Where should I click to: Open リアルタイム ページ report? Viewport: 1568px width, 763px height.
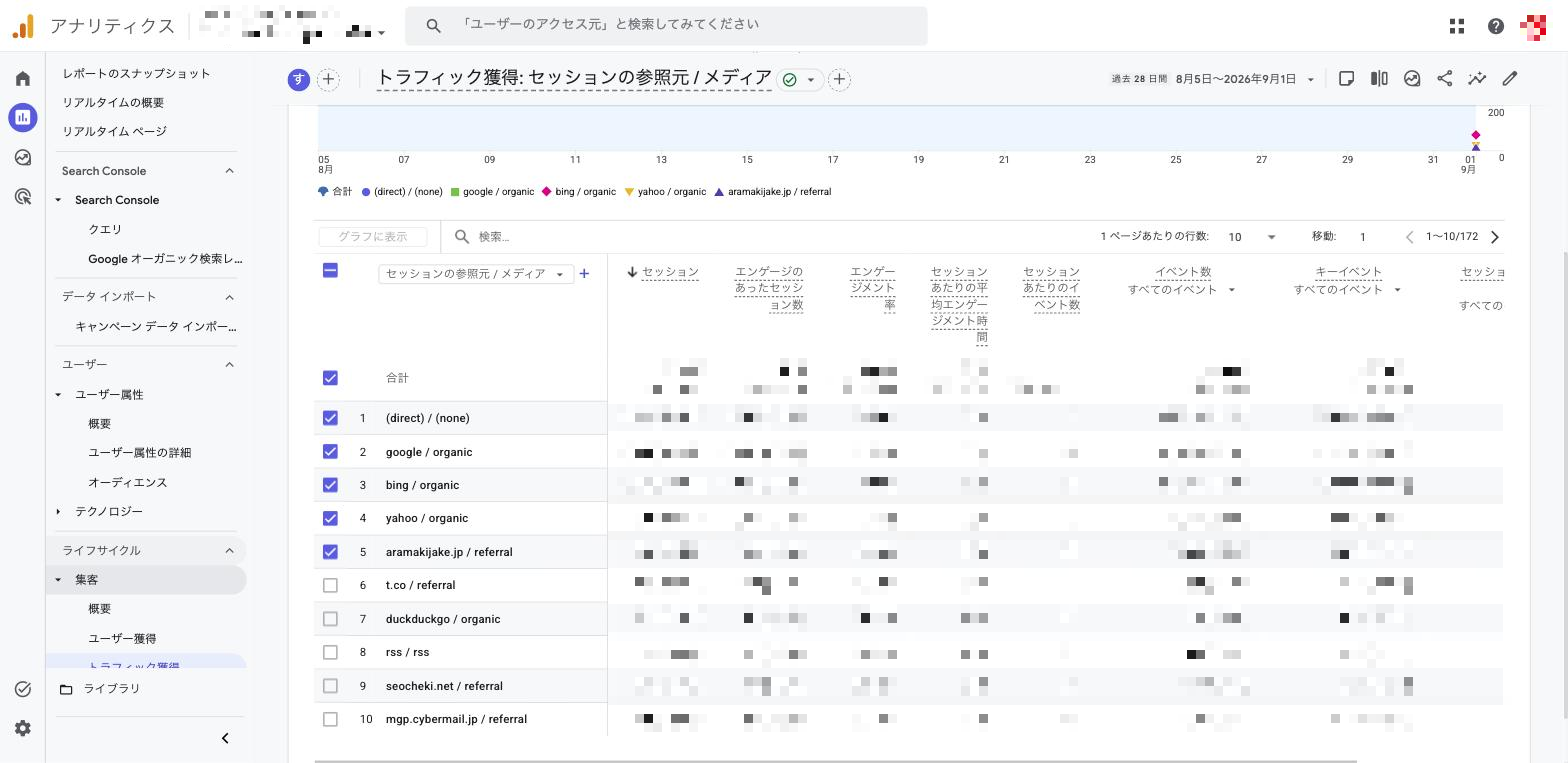pos(114,132)
